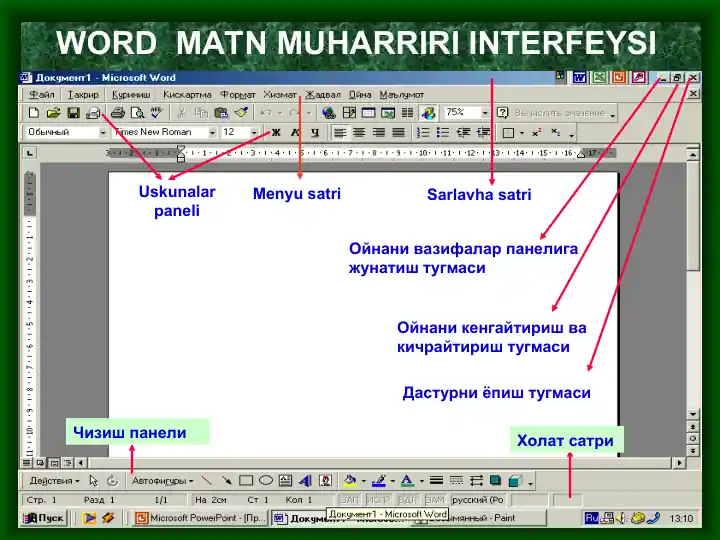720x540 pixels.
Task: Insert a text box from drawing toolbar
Action: click(x=286, y=481)
